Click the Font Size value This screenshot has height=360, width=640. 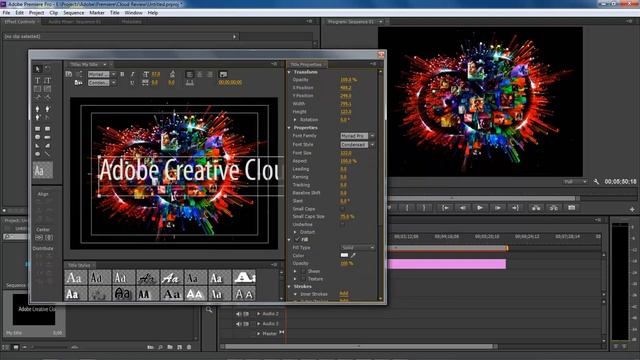click(346, 153)
